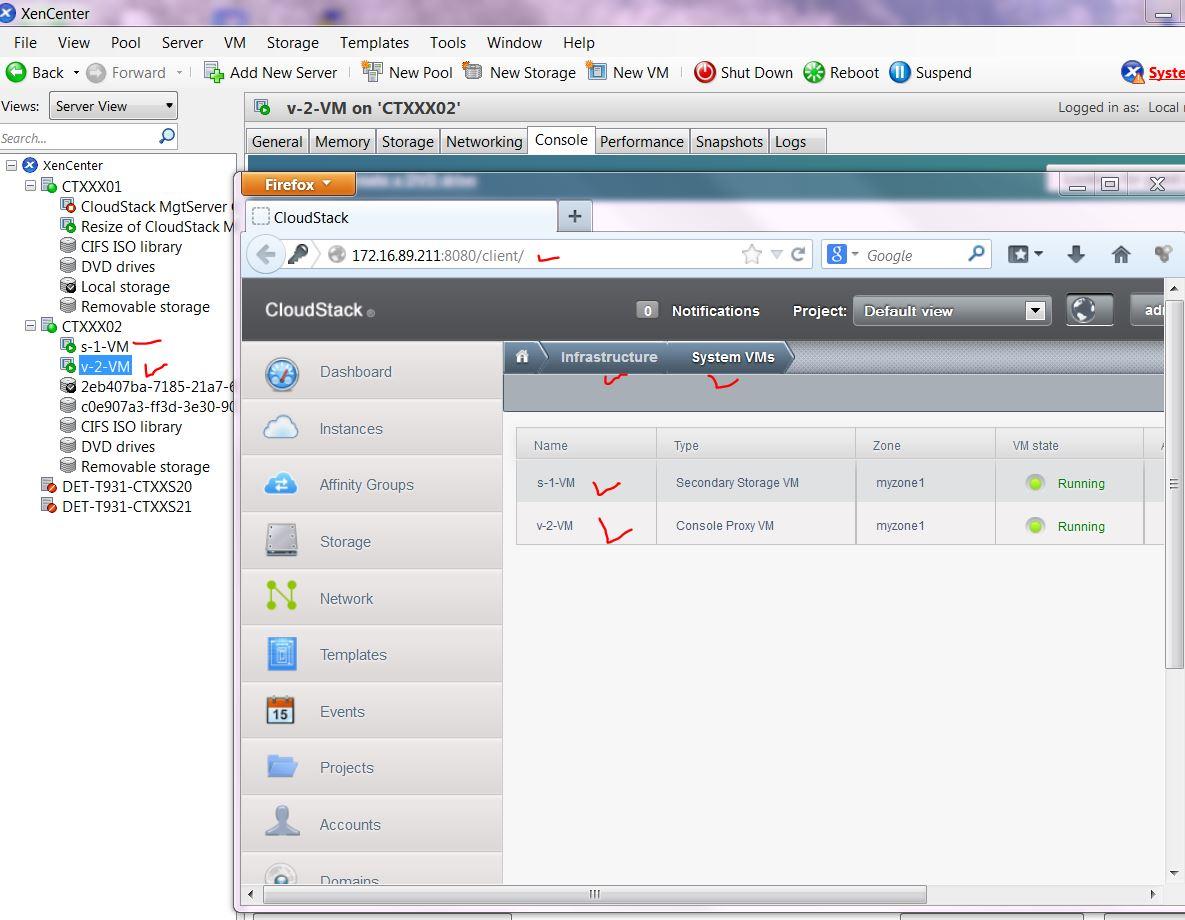Viewport: 1185px width, 920px height.
Task: Open the Back history dropdown arrow
Action: pos(76,73)
